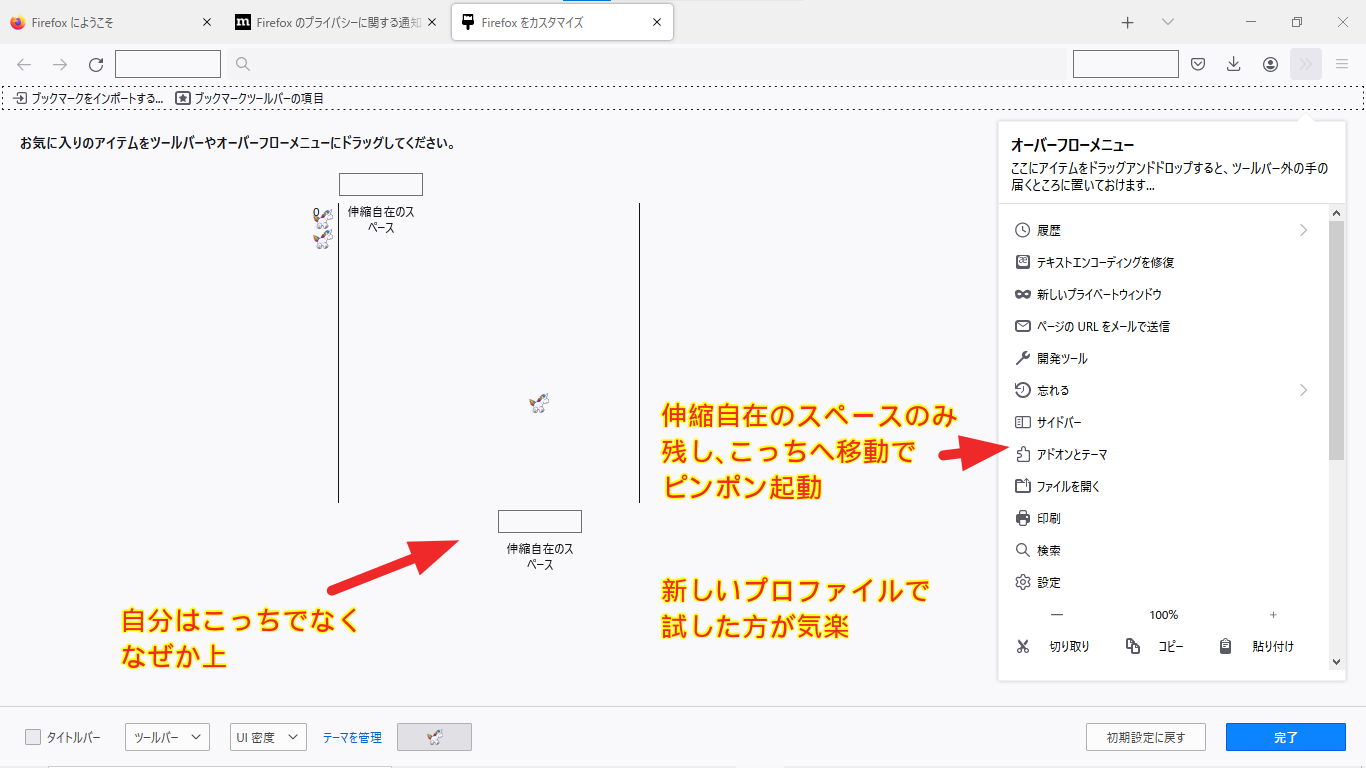This screenshot has width=1366, height=768.
Task: Open the UI 密度 dropdown
Action: point(268,737)
